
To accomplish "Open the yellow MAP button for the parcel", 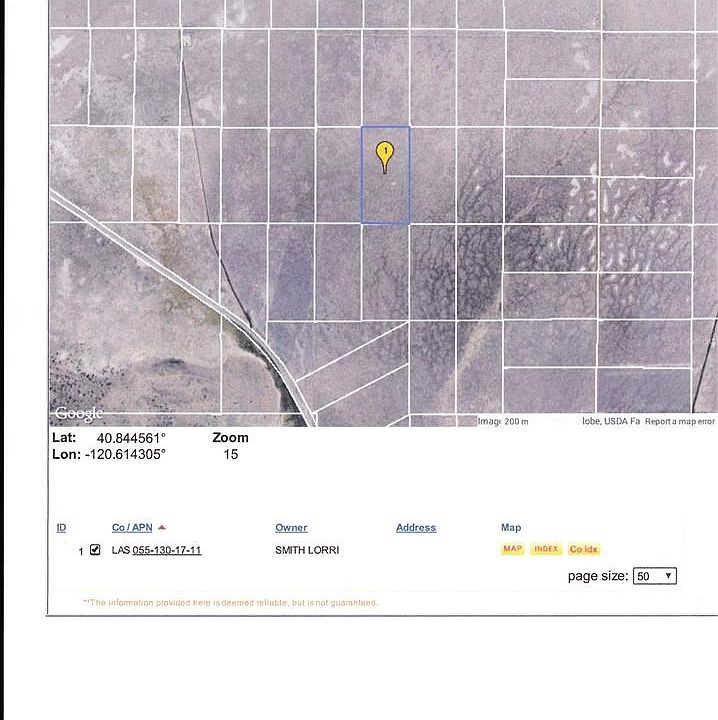I will (513, 549).
